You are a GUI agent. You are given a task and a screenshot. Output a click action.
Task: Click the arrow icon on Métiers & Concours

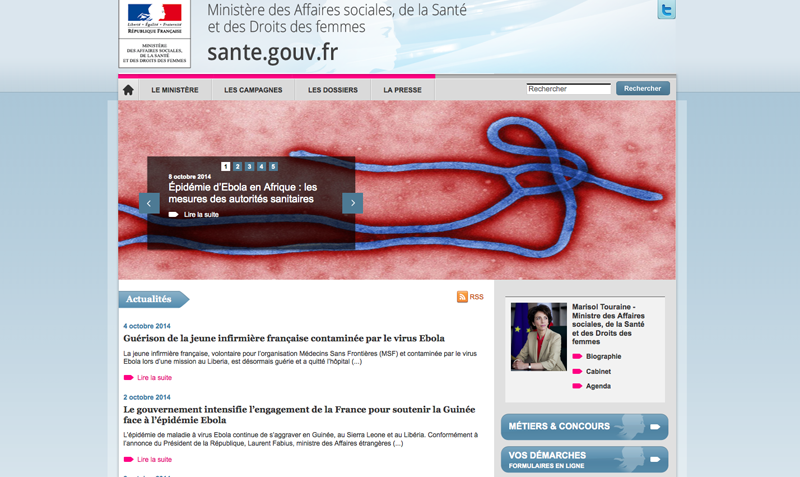655,427
